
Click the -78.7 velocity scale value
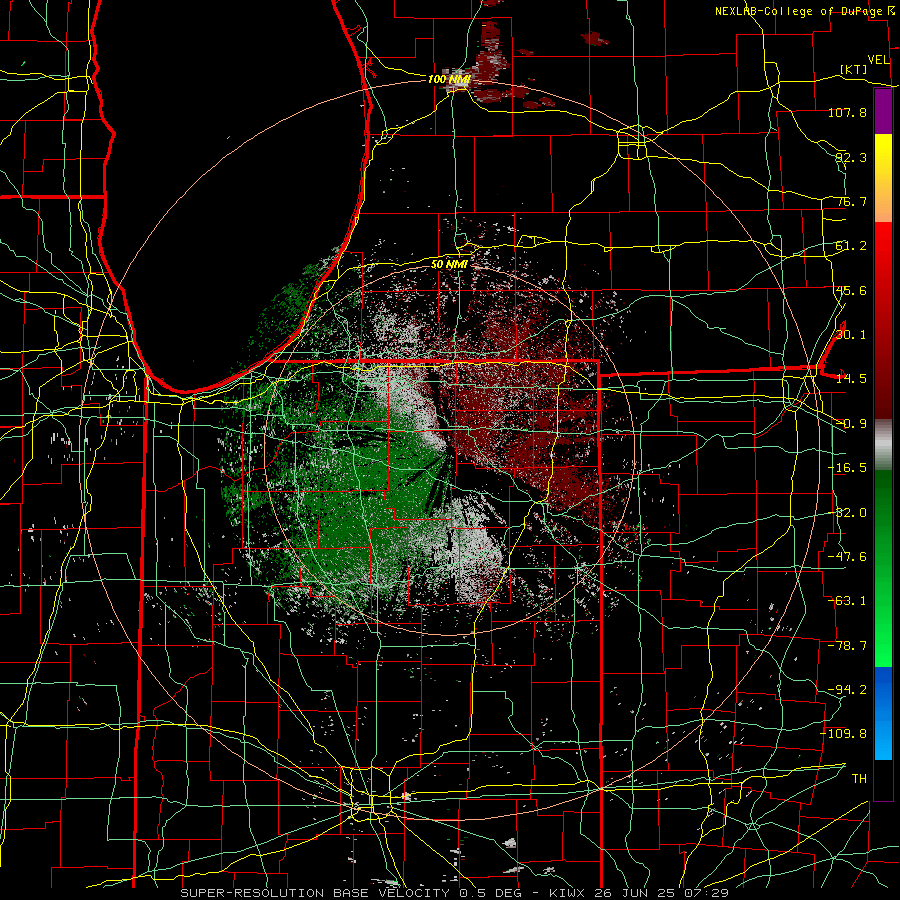tap(847, 646)
